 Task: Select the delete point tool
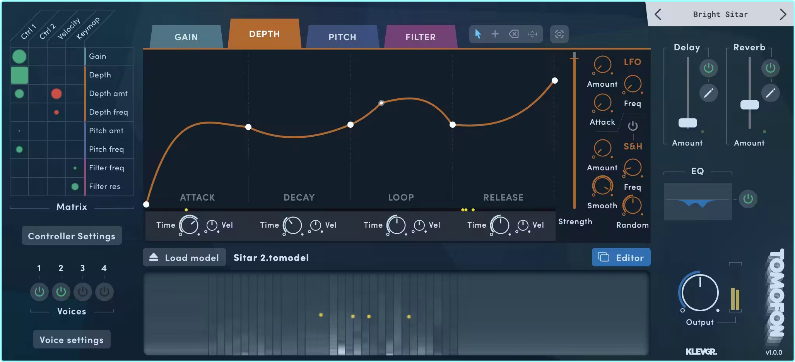pos(514,34)
